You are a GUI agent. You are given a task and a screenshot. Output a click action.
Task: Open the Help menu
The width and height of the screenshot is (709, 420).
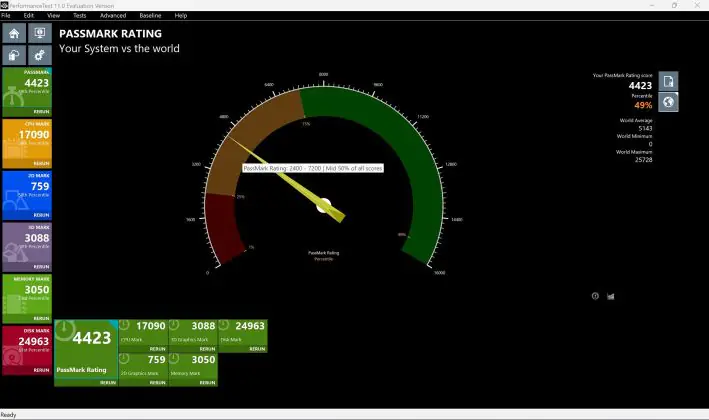pyautogui.click(x=181, y=15)
